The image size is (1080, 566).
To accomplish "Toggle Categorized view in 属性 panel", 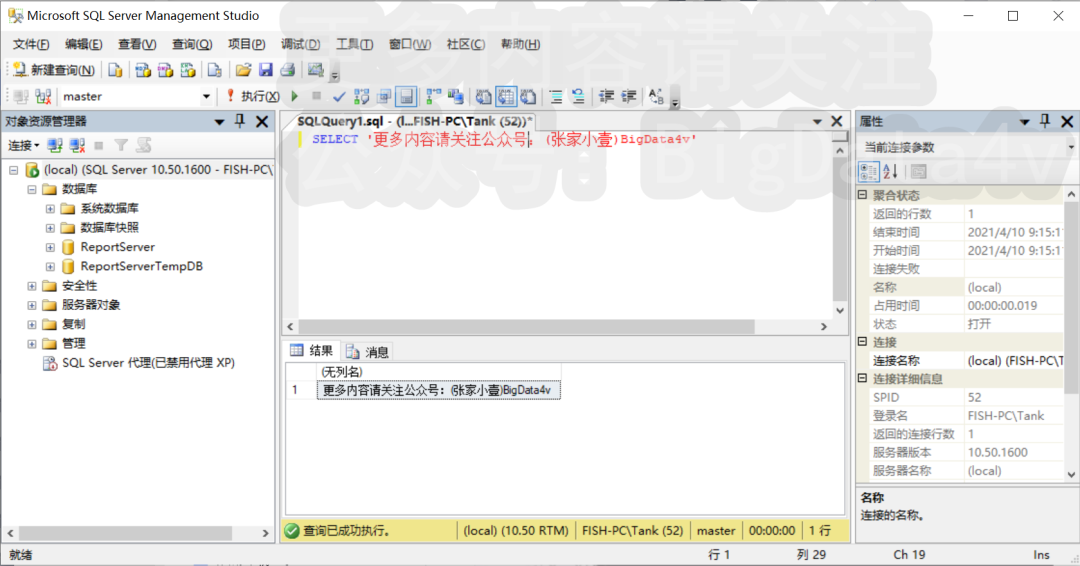I will tap(869, 171).
